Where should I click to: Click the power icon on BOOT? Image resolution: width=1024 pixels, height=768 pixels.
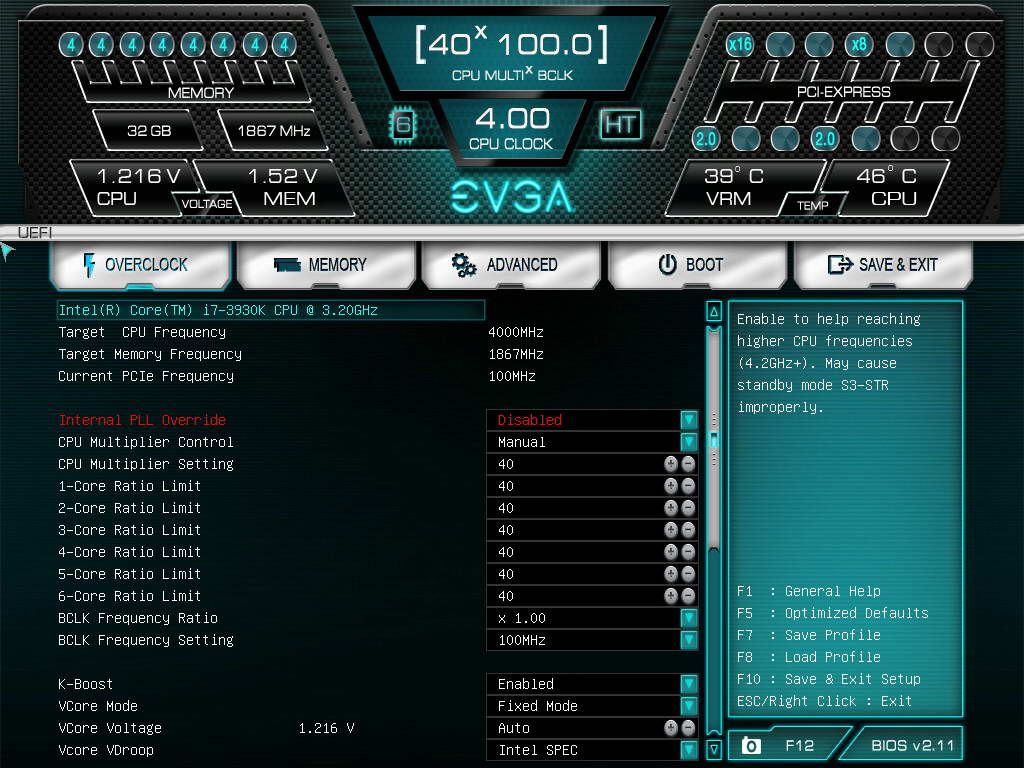pyautogui.click(x=667, y=264)
